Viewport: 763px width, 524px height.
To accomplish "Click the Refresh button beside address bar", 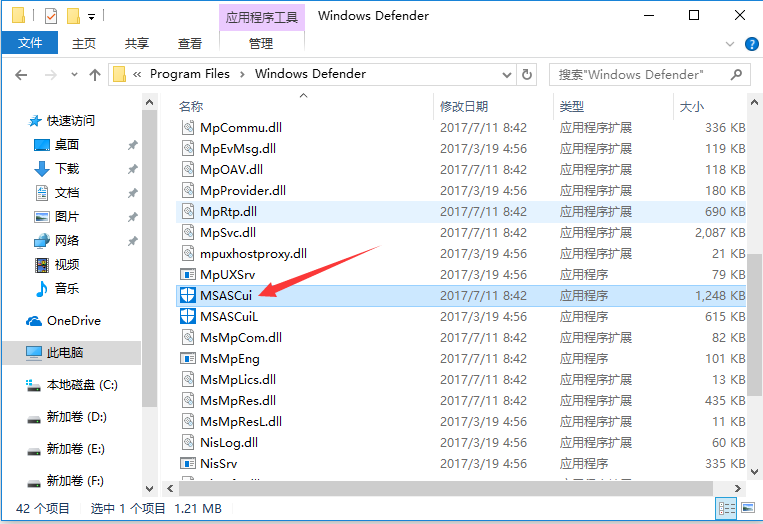I will pyautogui.click(x=529, y=74).
